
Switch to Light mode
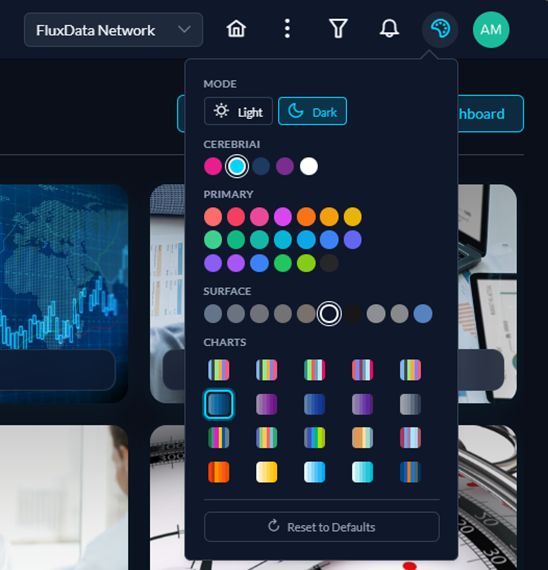click(x=238, y=111)
